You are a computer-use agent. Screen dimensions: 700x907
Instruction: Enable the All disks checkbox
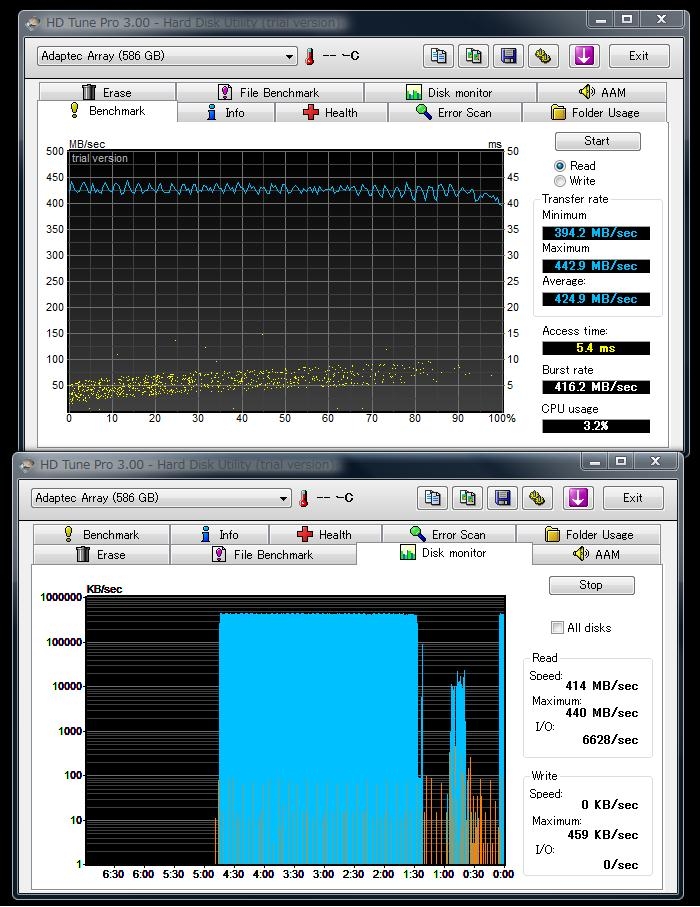[x=557, y=628]
